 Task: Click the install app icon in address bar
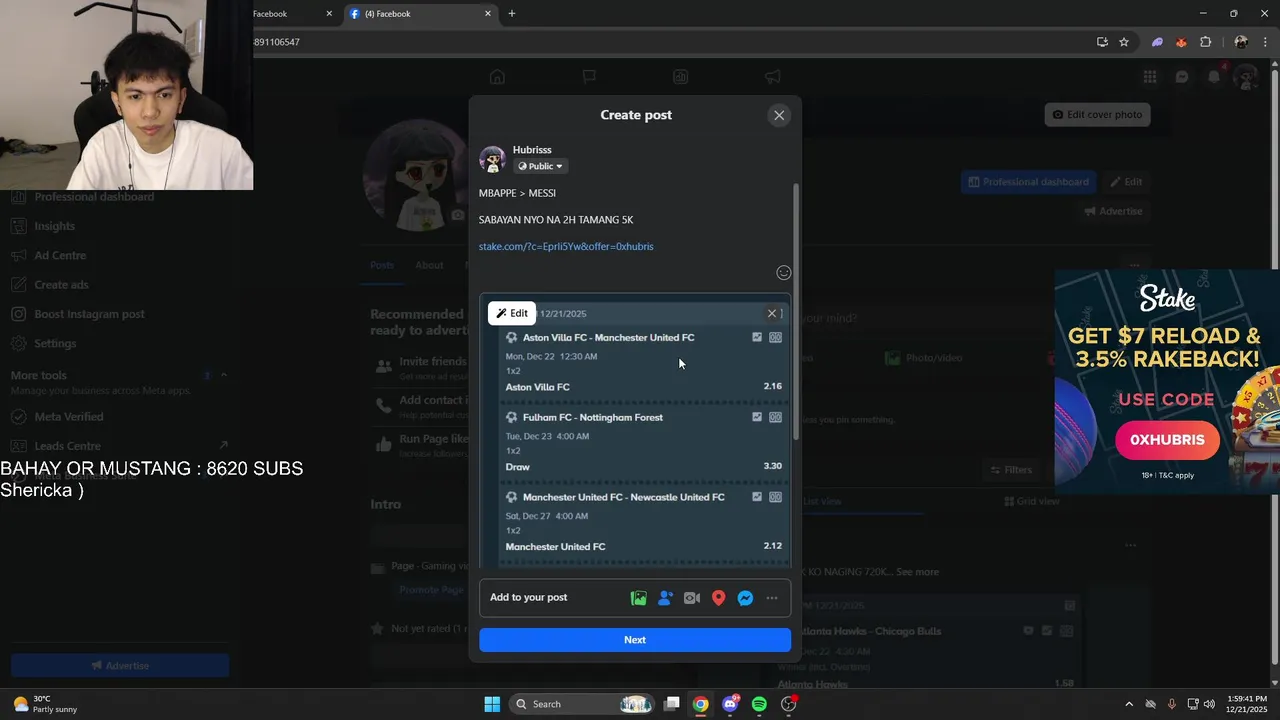(x=1102, y=42)
